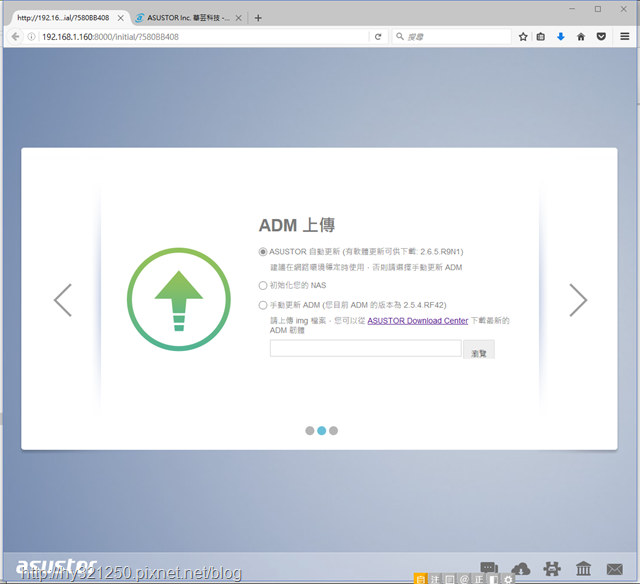Click the img file path input field
The image size is (640, 584).
click(365, 348)
